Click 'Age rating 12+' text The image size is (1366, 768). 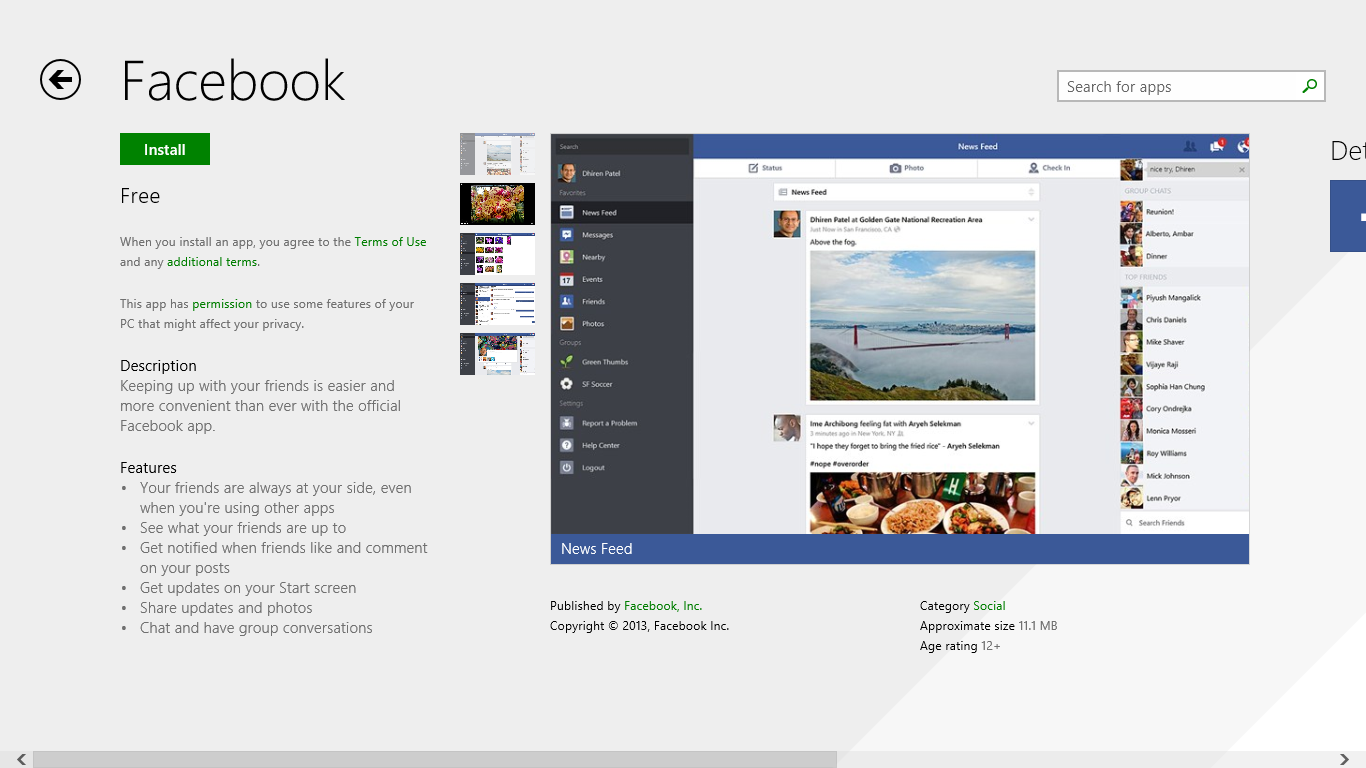click(960, 645)
